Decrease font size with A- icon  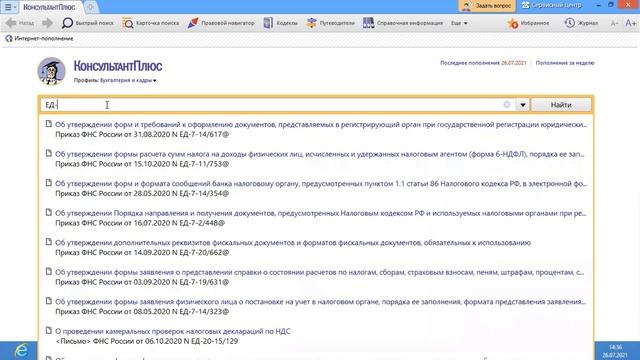(614, 24)
